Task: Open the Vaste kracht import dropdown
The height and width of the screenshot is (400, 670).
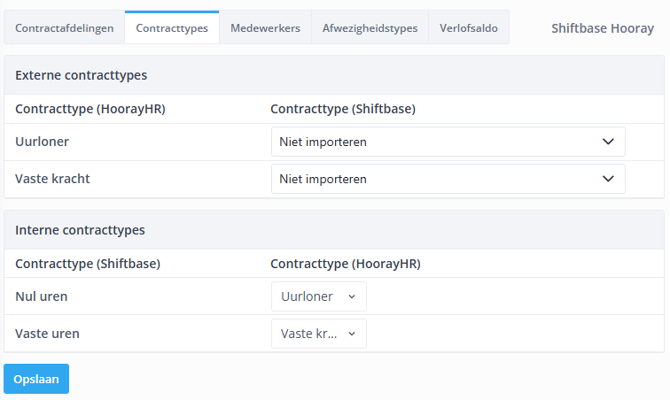Action: (x=447, y=179)
